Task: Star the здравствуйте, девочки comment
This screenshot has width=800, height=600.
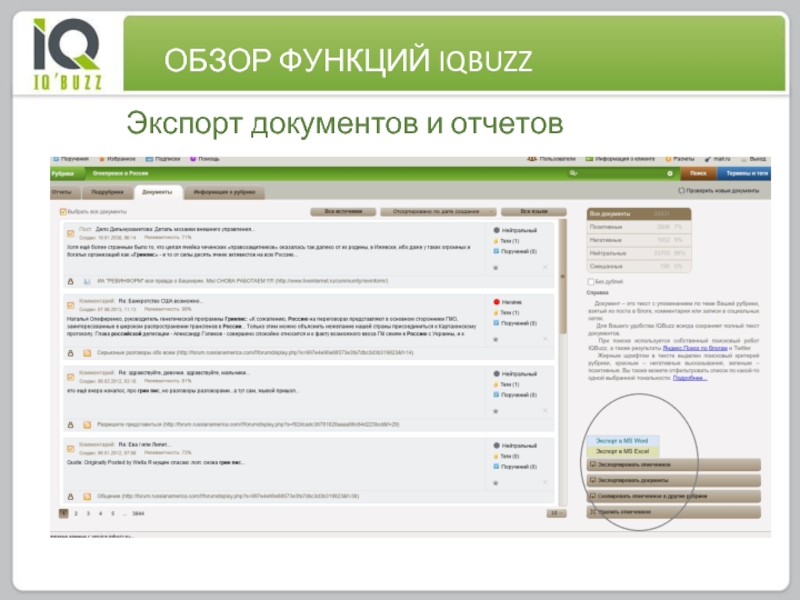Action: pyautogui.click(x=495, y=411)
